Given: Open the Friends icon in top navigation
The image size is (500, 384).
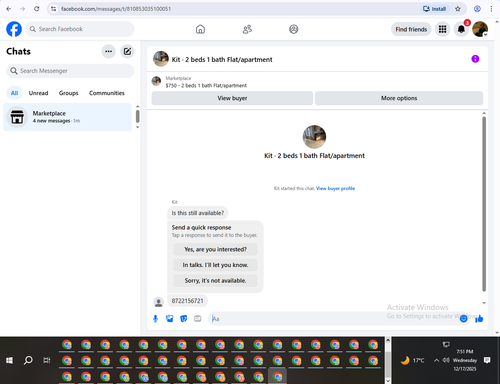Looking at the screenshot, I should tap(247, 29).
